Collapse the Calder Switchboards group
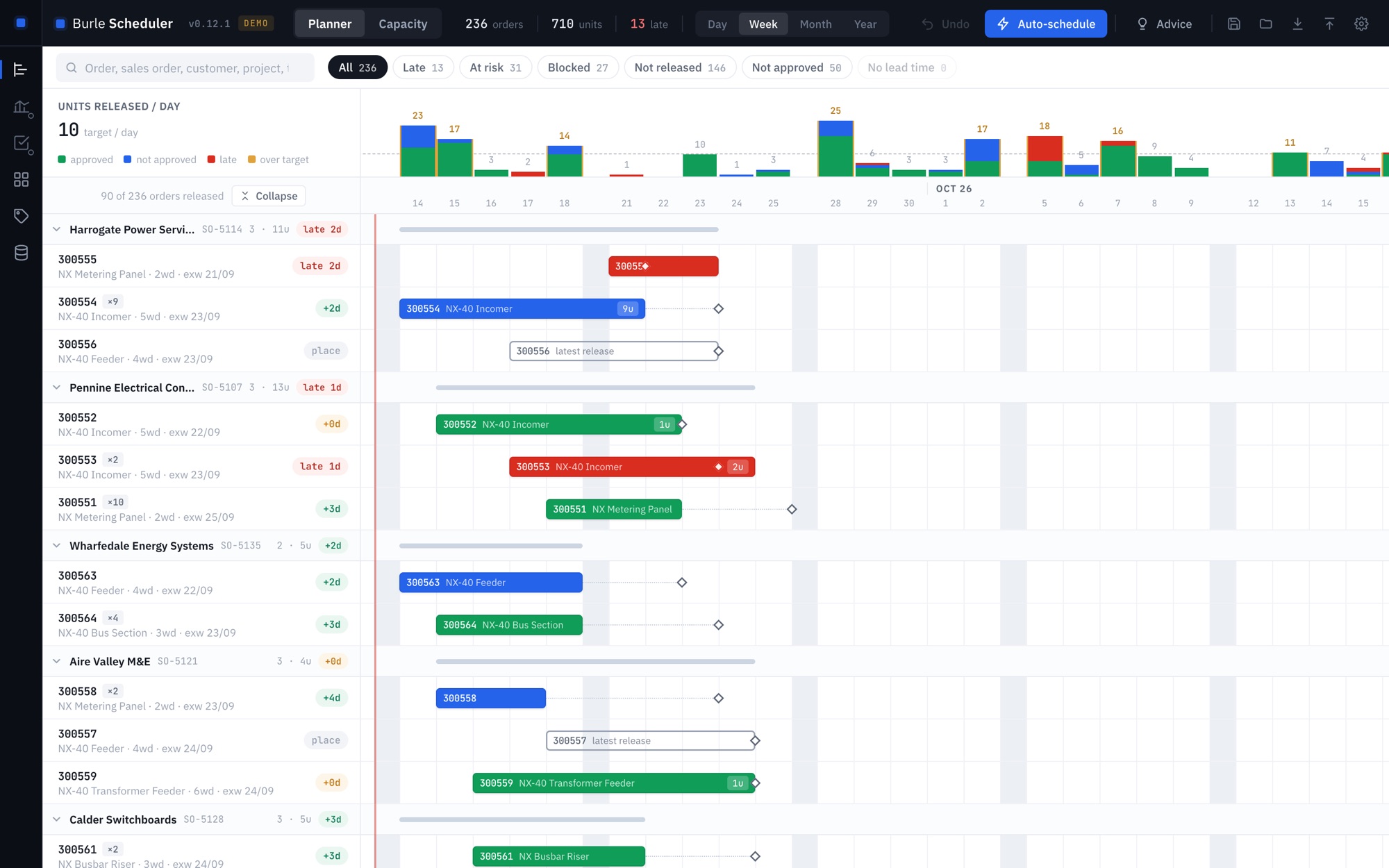This screenshot has width=1389, height=868. click(x=56, y=819)
